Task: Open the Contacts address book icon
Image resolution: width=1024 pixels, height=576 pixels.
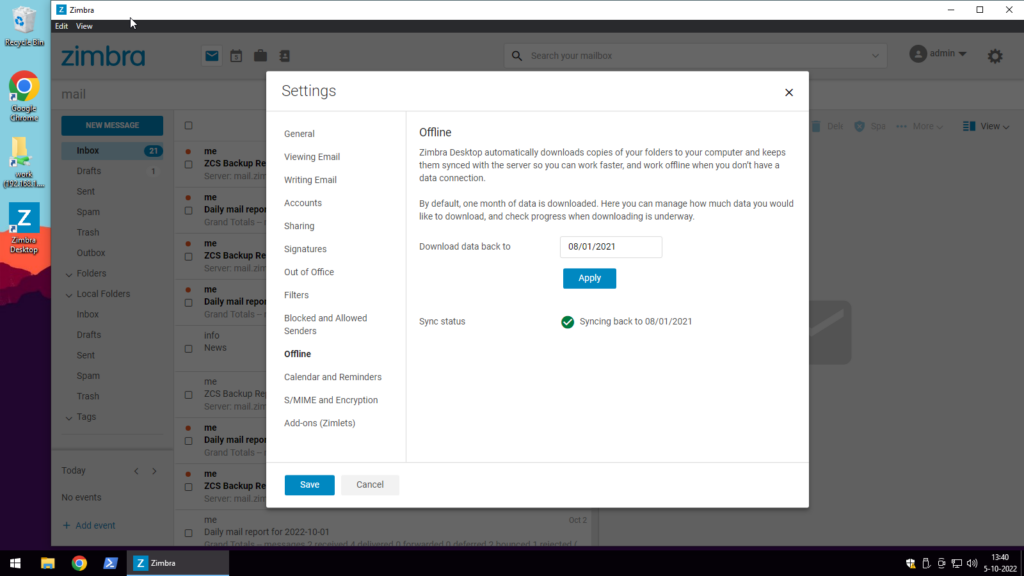Action: point(284,55)
